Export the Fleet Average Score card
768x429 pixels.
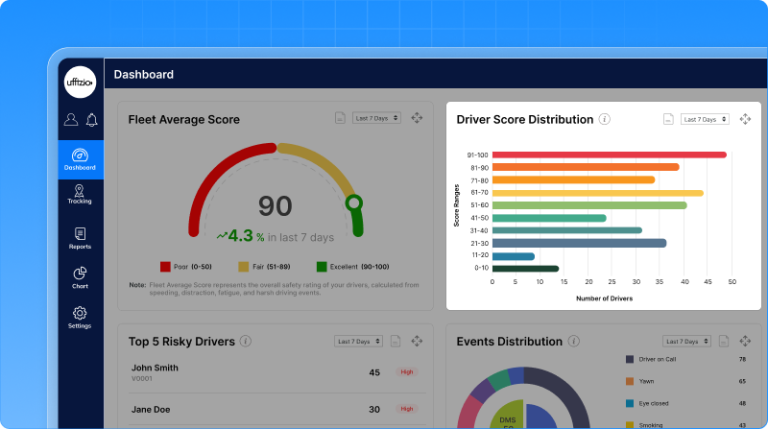pos(340,118)
